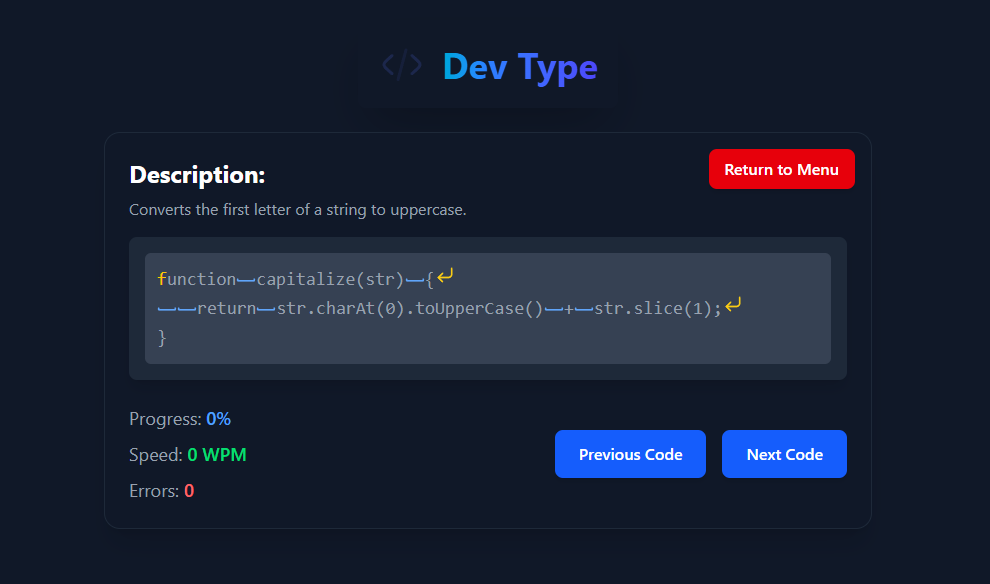
Task: Click the Speed 0 WPM readout
Action: click(188, 455)
